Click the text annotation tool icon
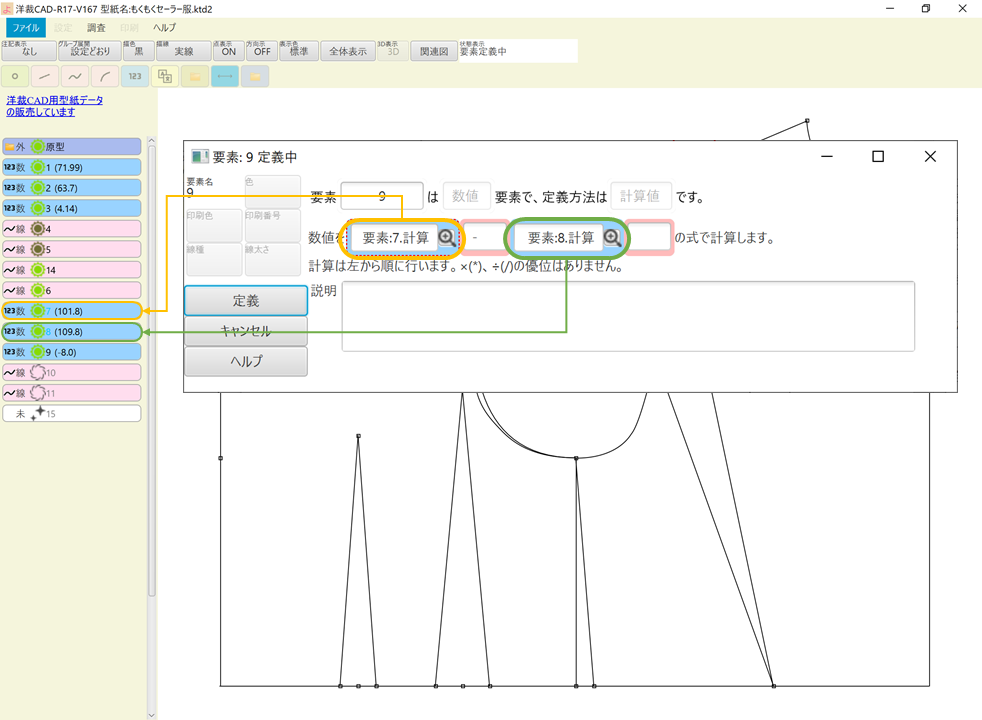 [x=166, y=75]
